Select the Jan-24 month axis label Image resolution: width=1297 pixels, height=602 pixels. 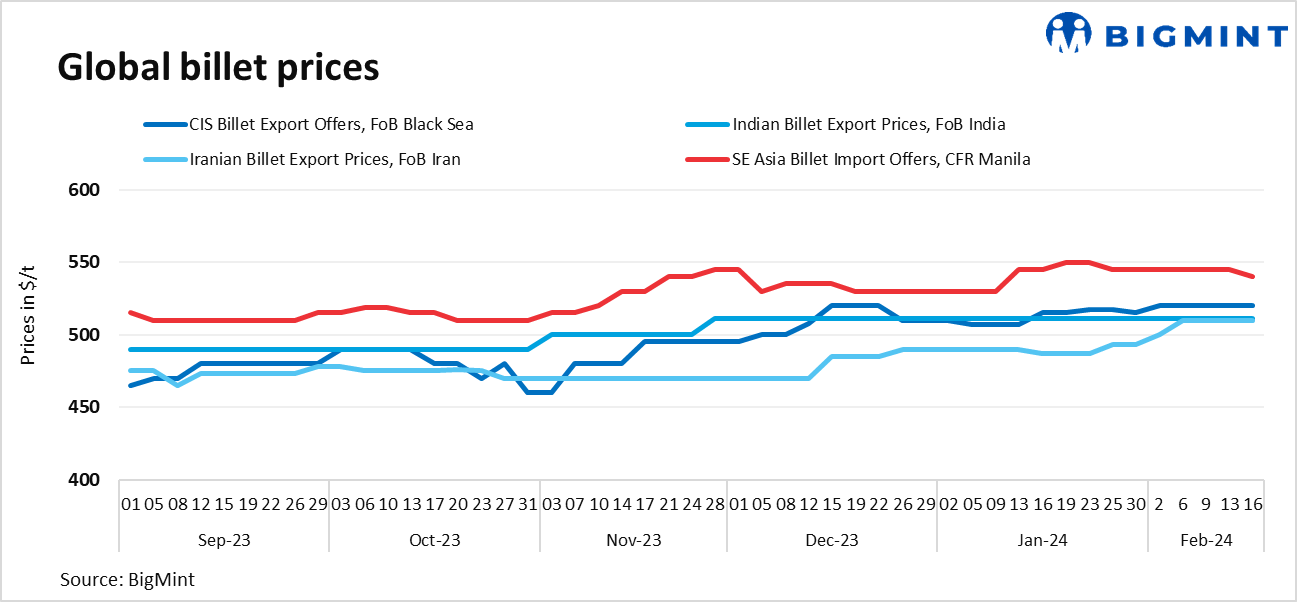click(1042, 540)
